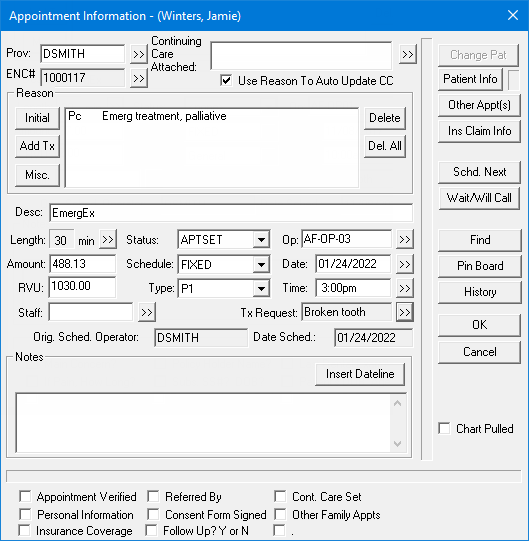Click the >> button next to Op field
The width and height of the screenshot is (529, 541).
coord(405,239)
